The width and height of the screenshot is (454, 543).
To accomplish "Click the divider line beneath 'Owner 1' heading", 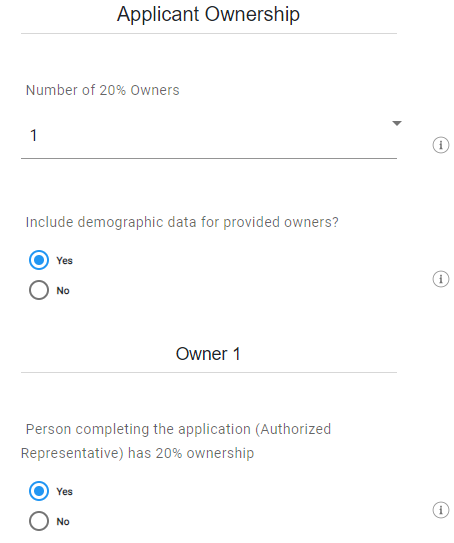I will [209, 373].
